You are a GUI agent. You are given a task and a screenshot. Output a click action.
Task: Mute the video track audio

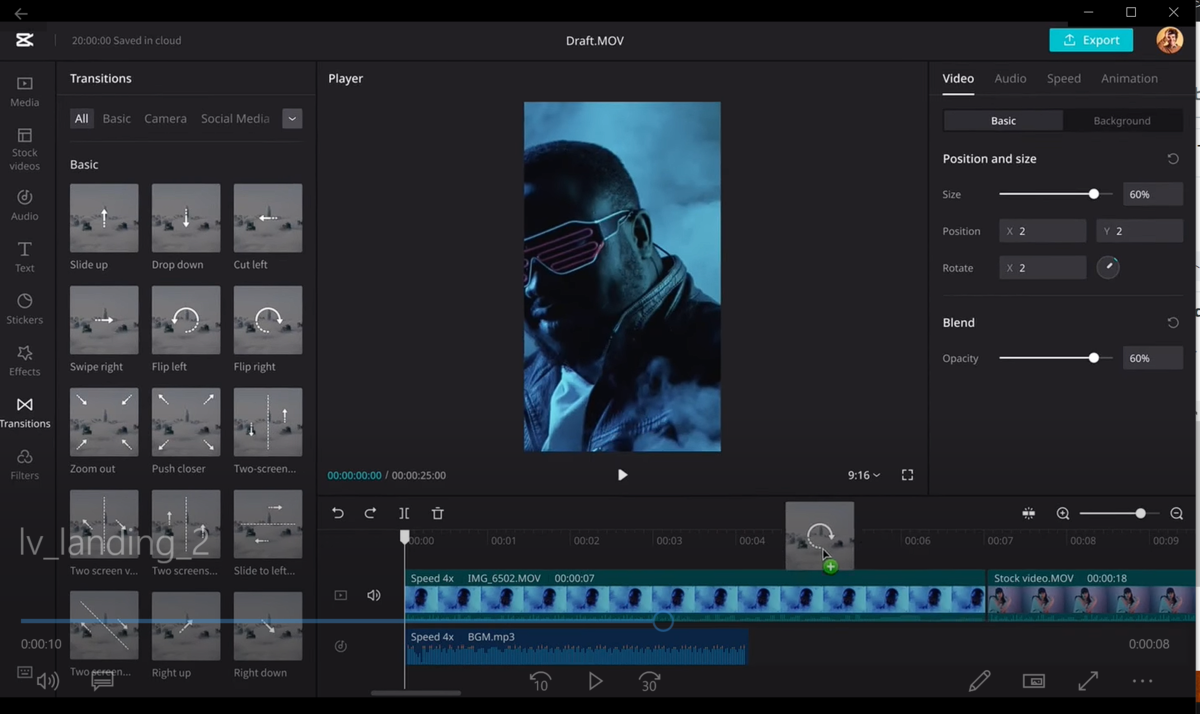pos(374,595)
